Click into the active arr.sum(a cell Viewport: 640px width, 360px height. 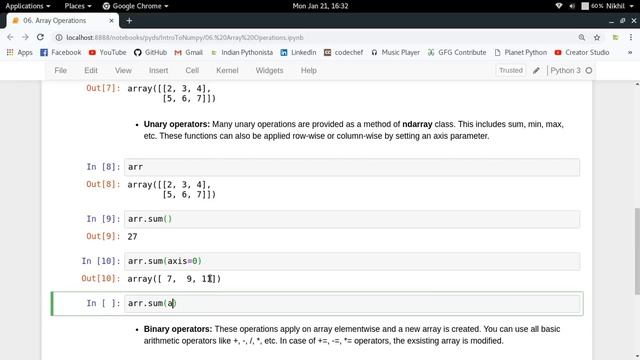pos(352,303)
